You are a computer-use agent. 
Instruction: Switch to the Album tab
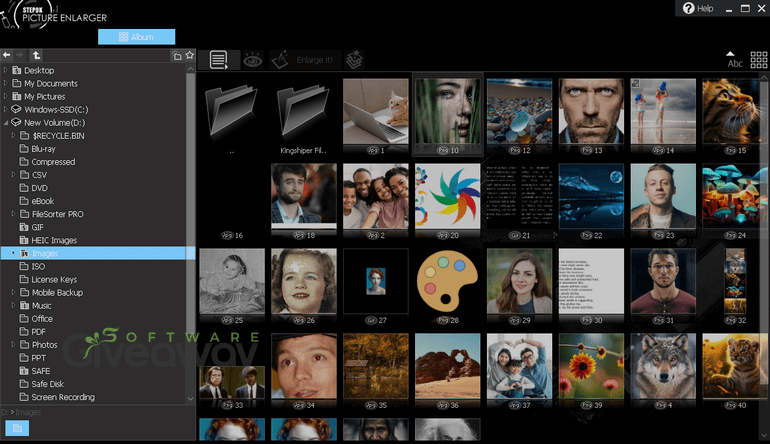click(137, 37)
